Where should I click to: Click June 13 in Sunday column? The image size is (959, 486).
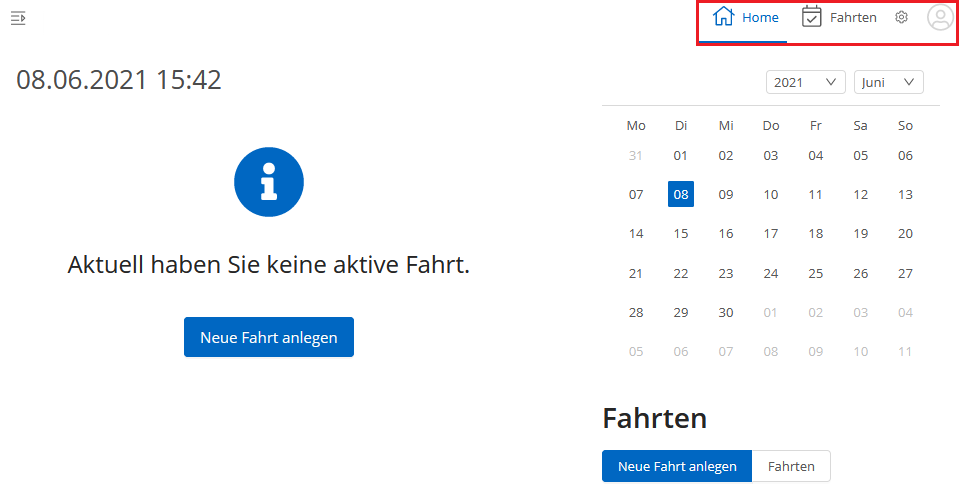905,194
